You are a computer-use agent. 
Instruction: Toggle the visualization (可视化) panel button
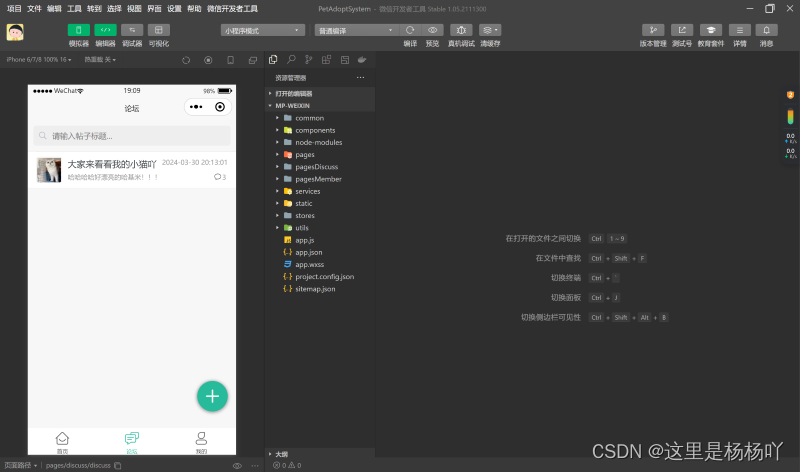click(159, 30)
